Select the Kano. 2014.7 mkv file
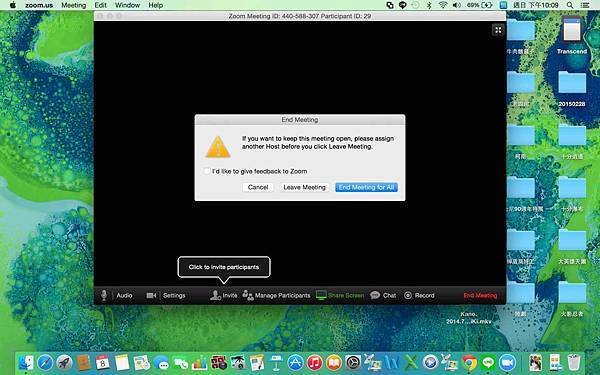Screen dimensions: 600x375 click(x=468, y=318)
